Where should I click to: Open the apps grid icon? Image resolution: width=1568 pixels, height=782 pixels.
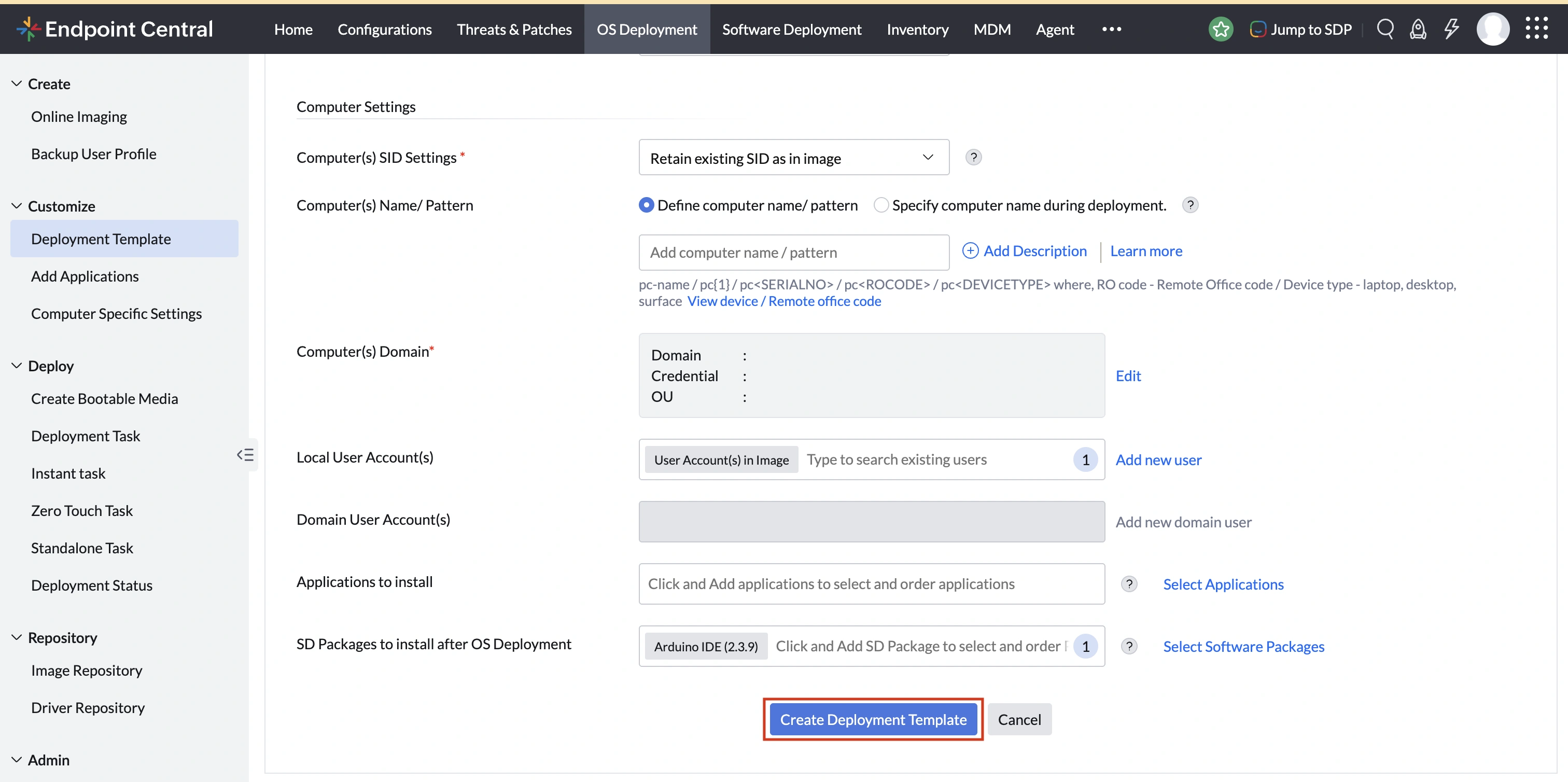tap(1536, 28)
